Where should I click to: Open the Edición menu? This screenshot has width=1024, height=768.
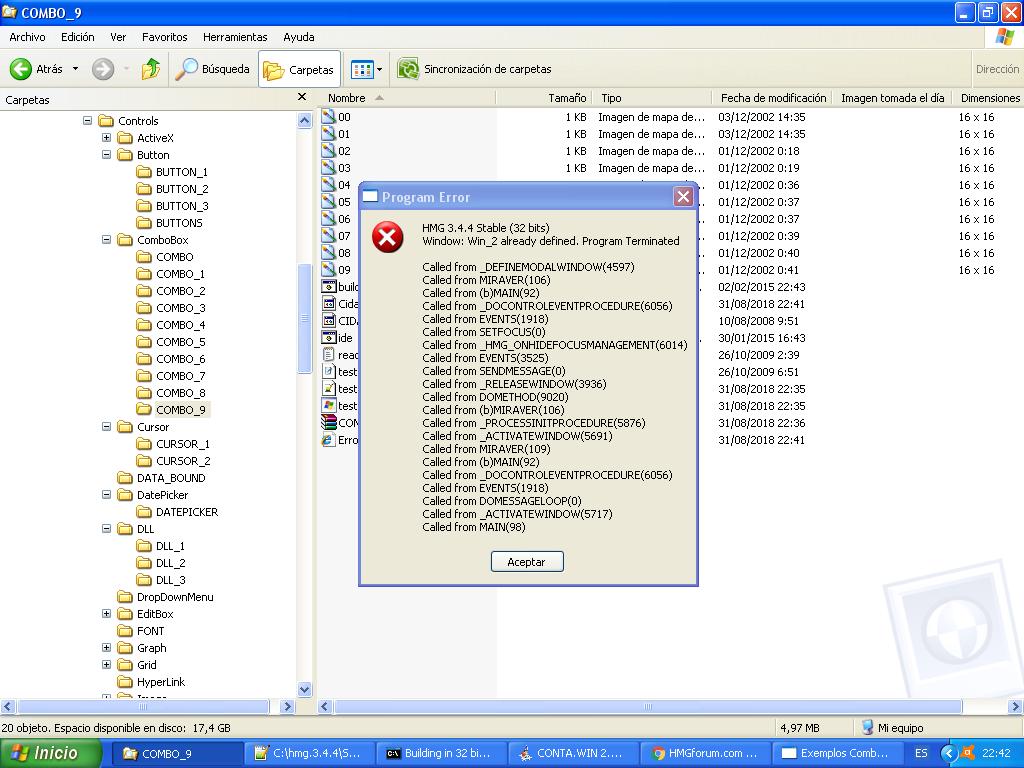coord(78,37)
